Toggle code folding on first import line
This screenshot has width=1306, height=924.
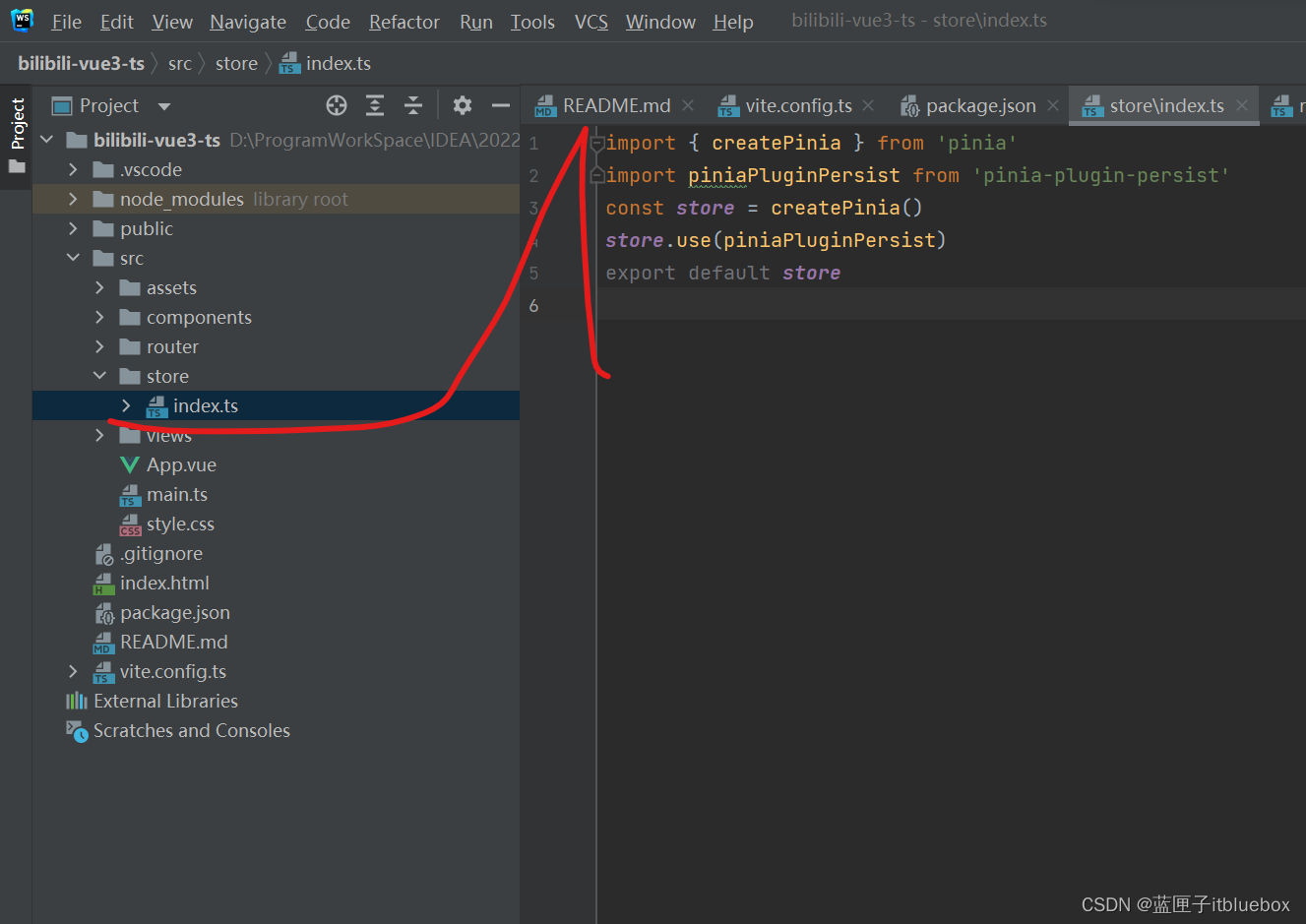(x=596, y=144)
